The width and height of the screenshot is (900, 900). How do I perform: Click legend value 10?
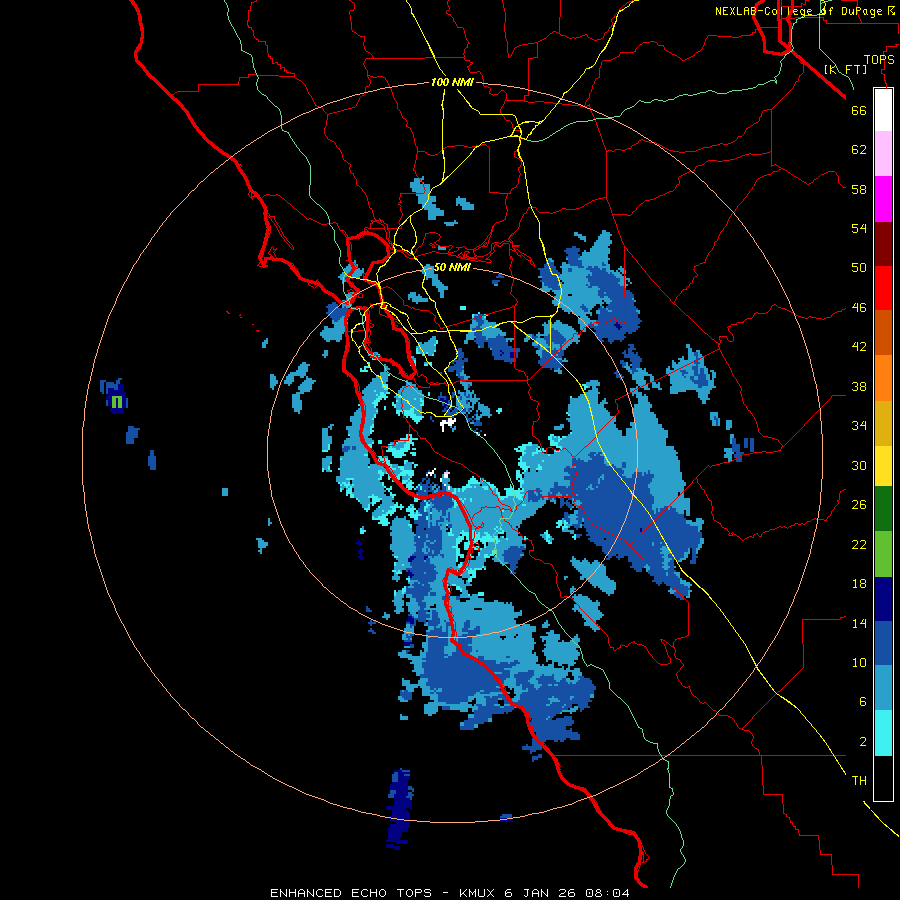pos(859,663)
